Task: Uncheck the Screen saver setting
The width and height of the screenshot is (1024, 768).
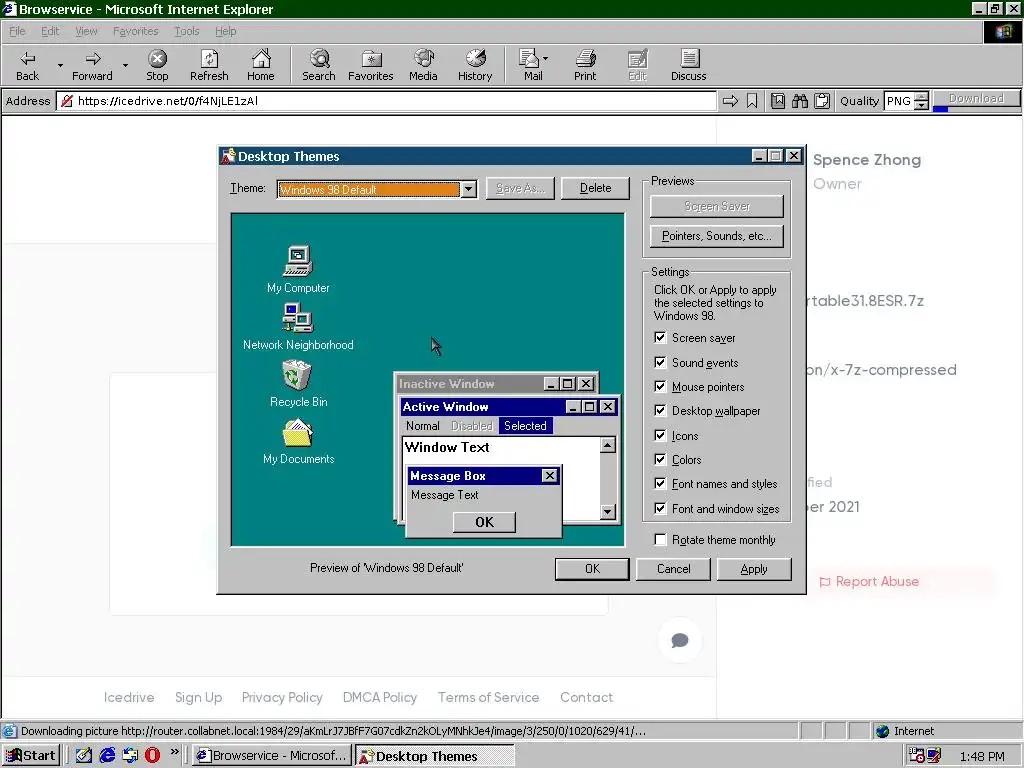Action: pyautogui.click(x=660, y=338)
